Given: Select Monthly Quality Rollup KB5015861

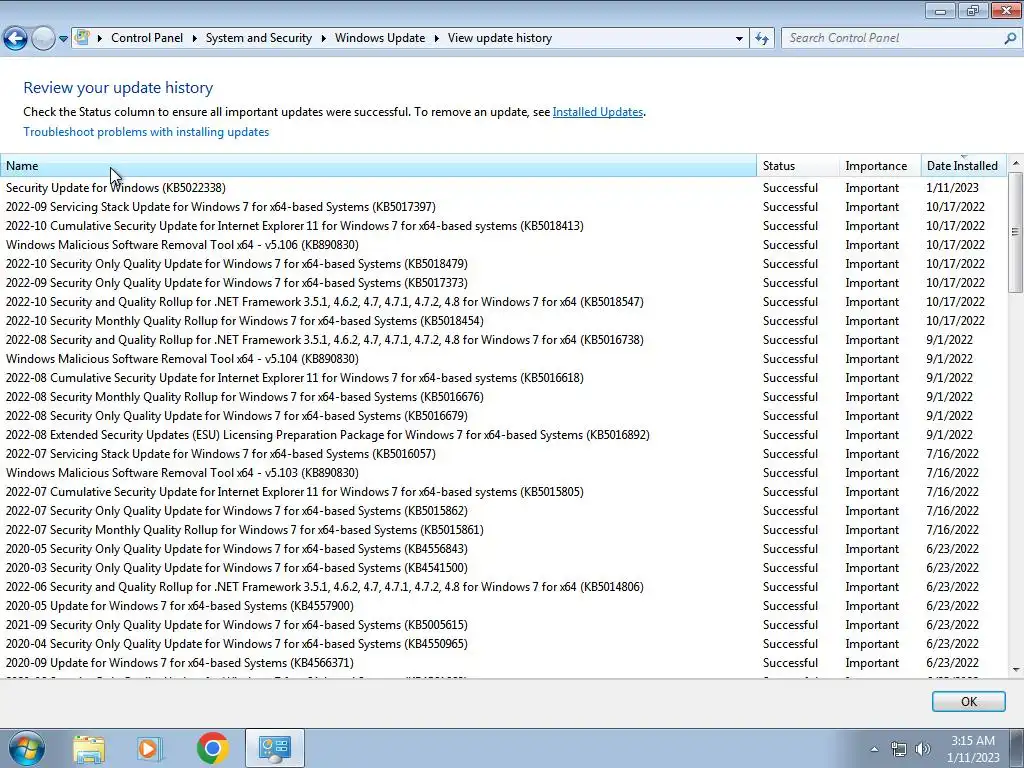Looking at the screenshot, I should pos(503,530).
